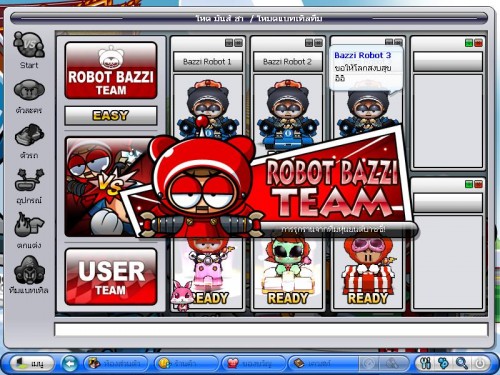
Task: Toggle green slot button on top empty slot
Action: 469,43
